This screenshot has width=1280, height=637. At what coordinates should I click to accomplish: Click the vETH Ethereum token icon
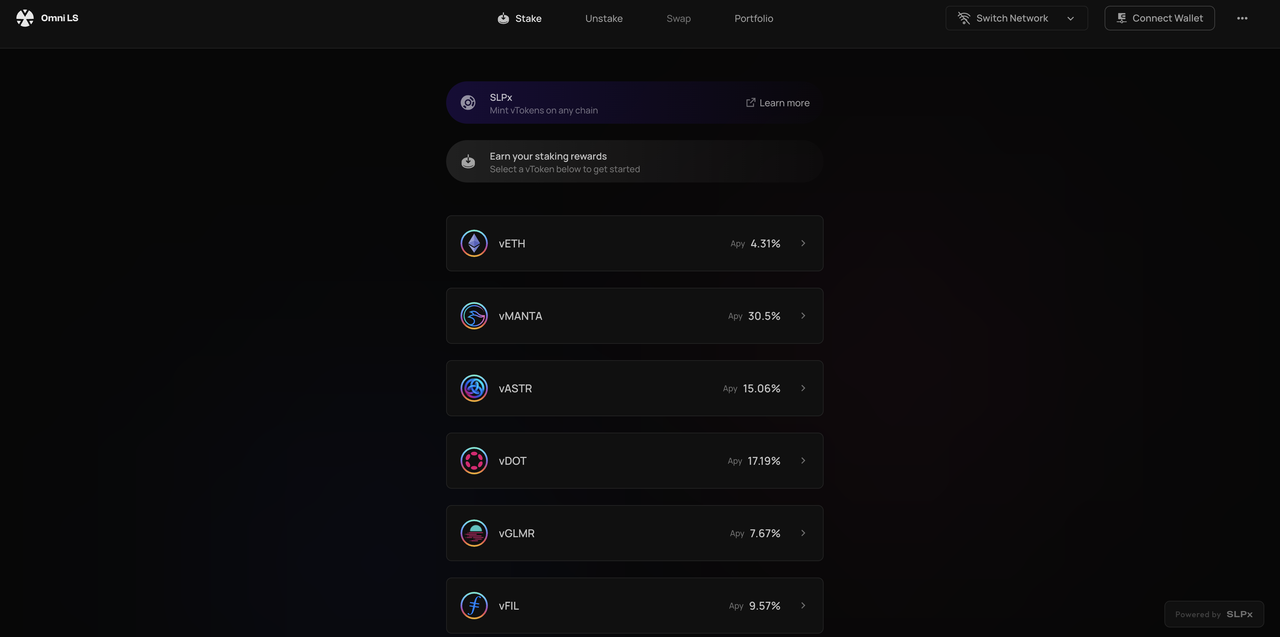pyautogui.click(x=474, y=243)
